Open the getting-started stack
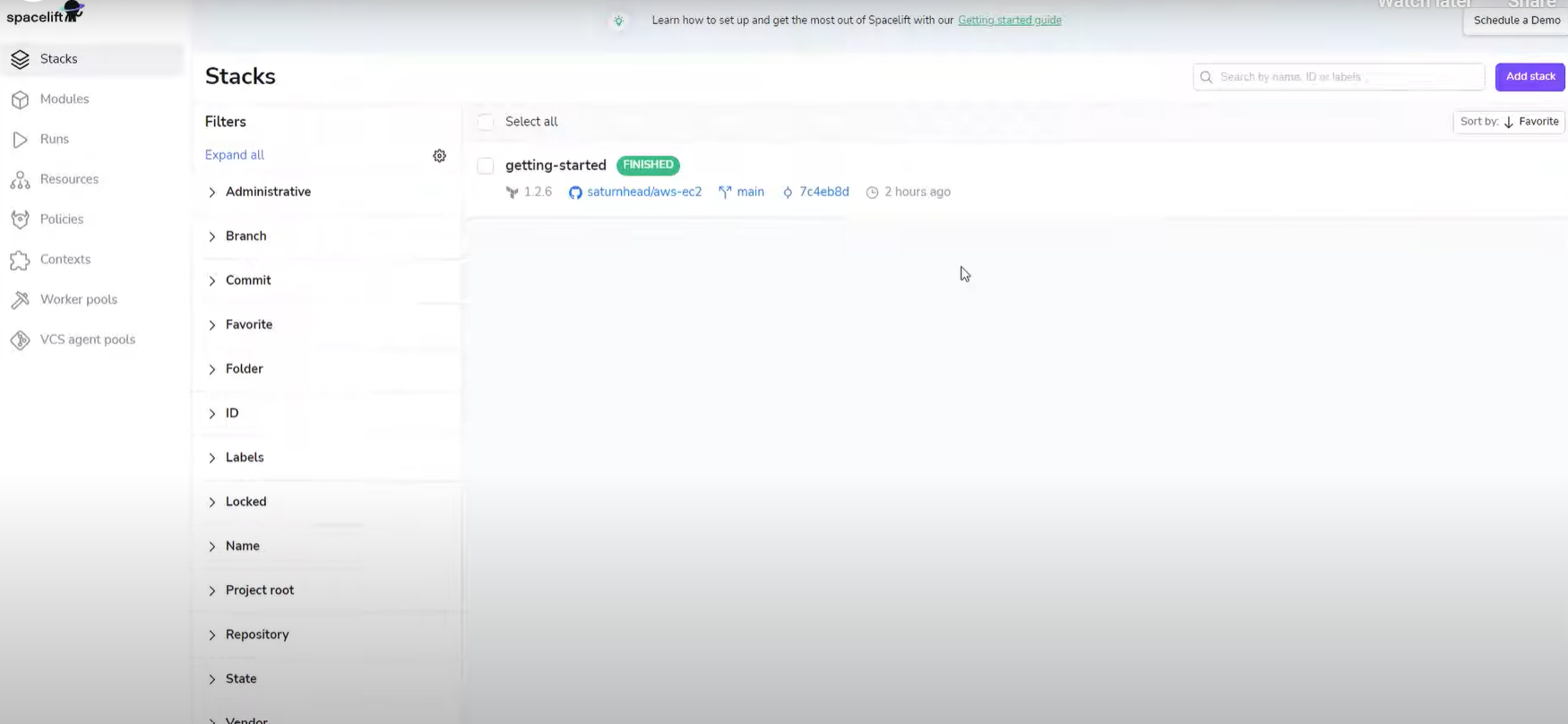Viewport: 1568px width, 724px height. pos(556,166)
